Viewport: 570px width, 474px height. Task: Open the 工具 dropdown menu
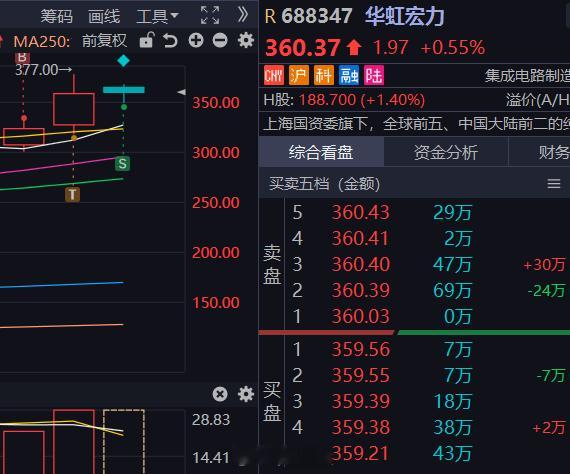[157, 16]
